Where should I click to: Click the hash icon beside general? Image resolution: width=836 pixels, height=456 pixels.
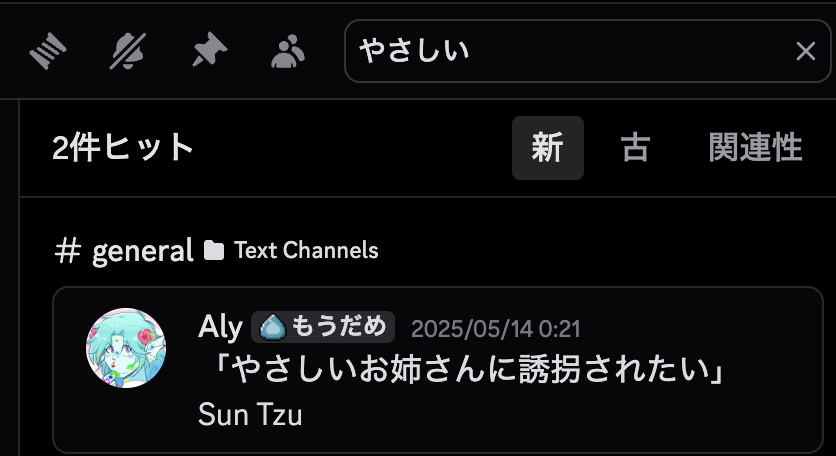coord(68,250)
